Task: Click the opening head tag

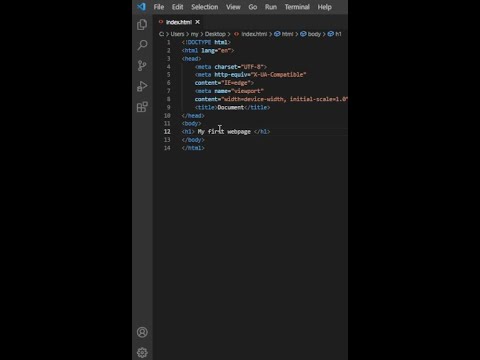Action: pyautogui.click(x=191, y=59)
